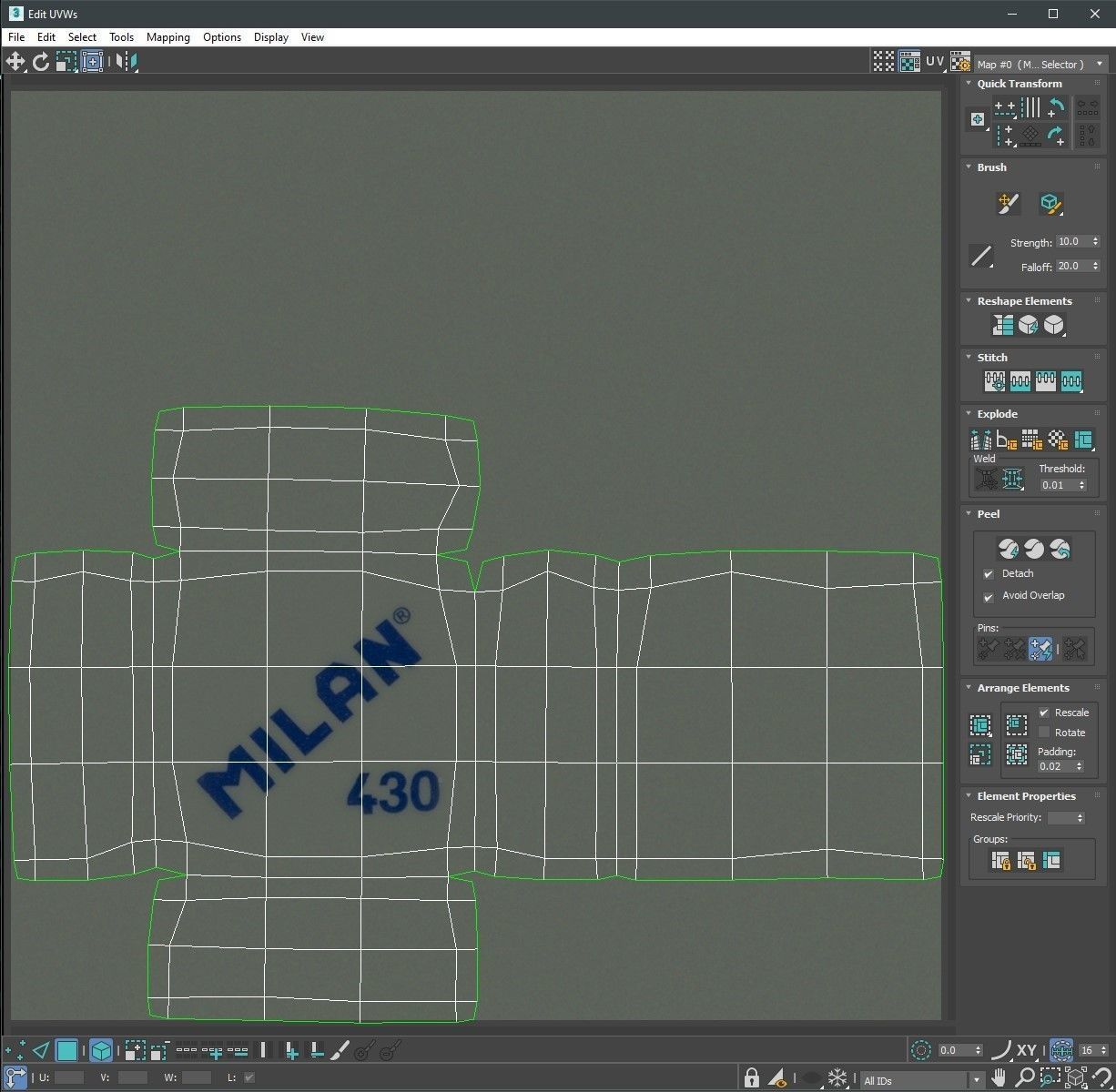Click the Quick Peel icon
1116x1092 pixels.
click(1008, 549)
